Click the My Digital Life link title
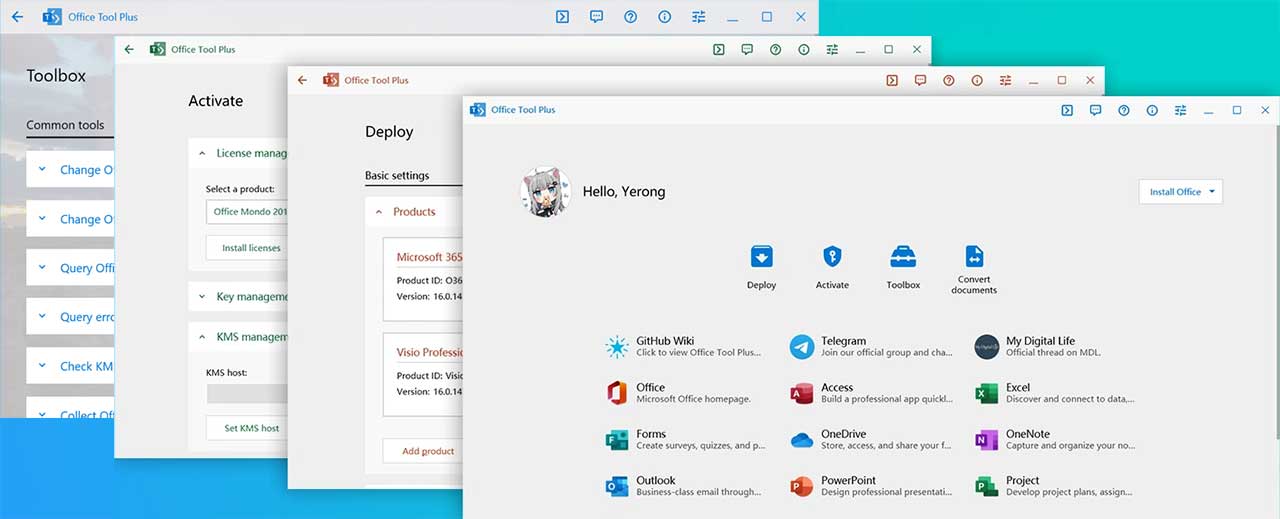The width and height of the screenshot is (1280, 519). pos(1040,341)
